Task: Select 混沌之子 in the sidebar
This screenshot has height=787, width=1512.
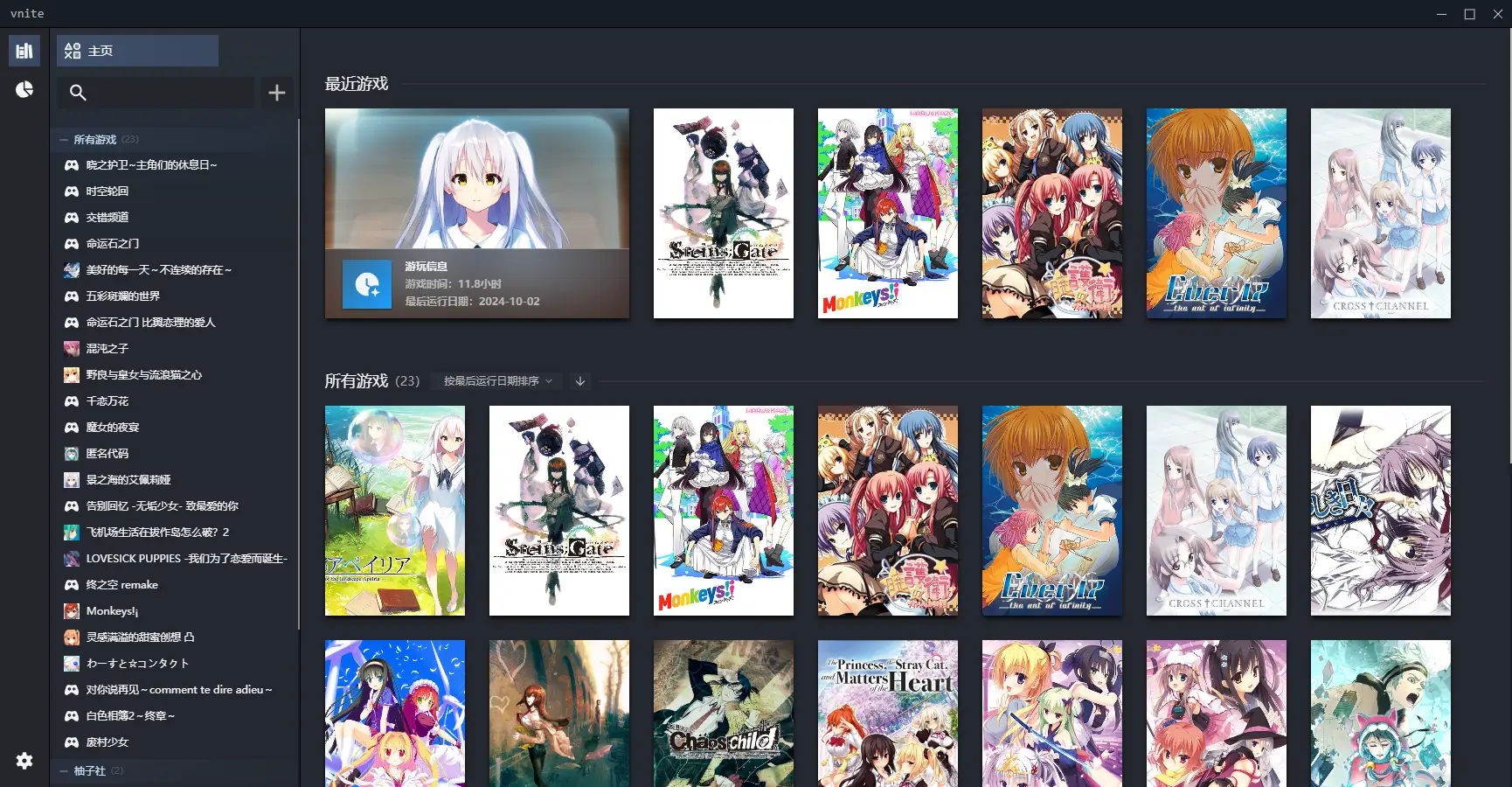Action: 174,349
